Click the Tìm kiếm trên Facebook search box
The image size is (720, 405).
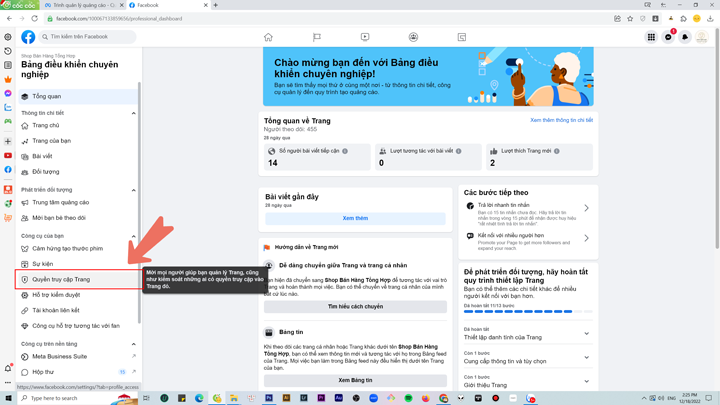coord(88,37)
